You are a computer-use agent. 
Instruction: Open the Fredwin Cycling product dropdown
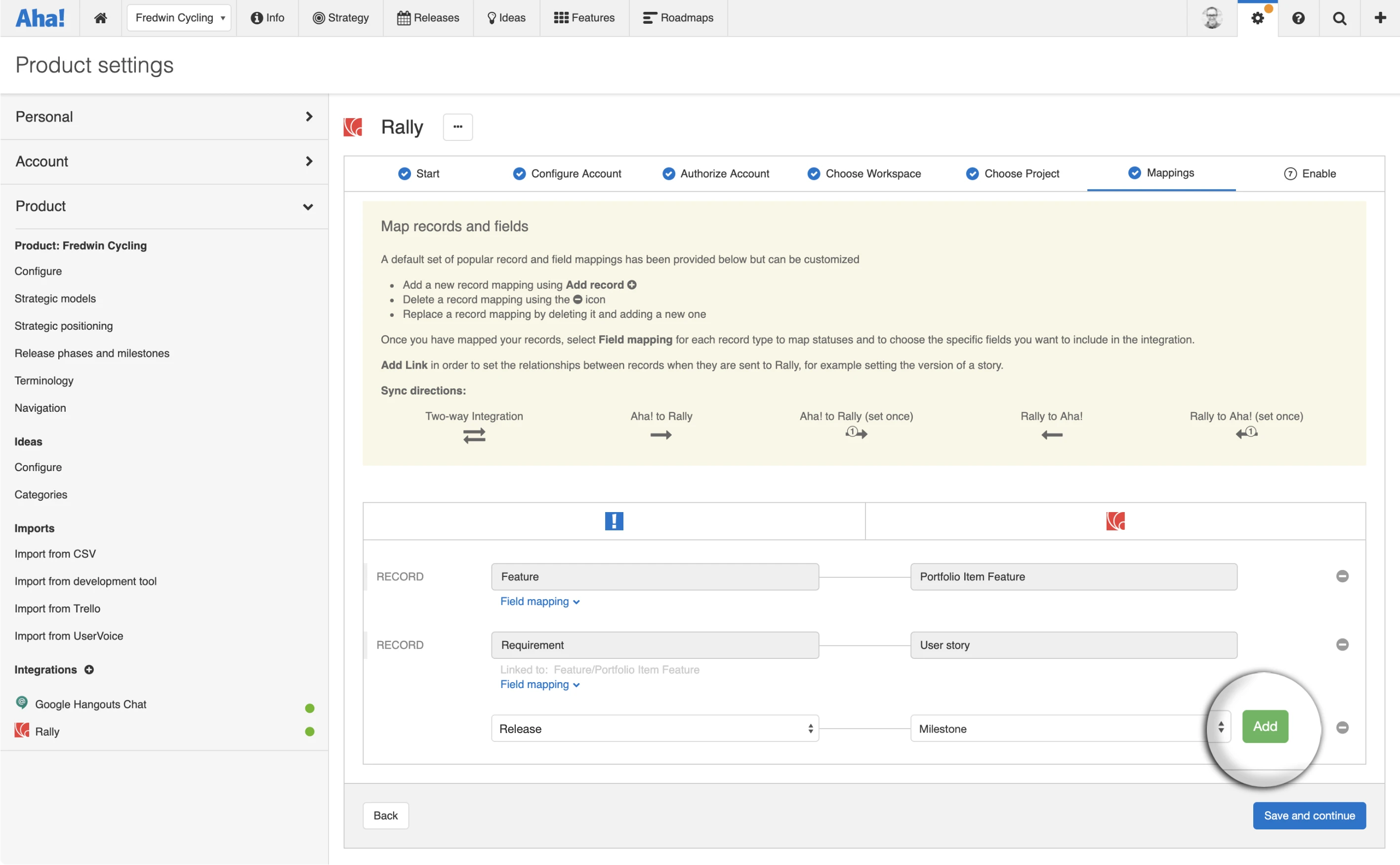click(x=179, y=18)
